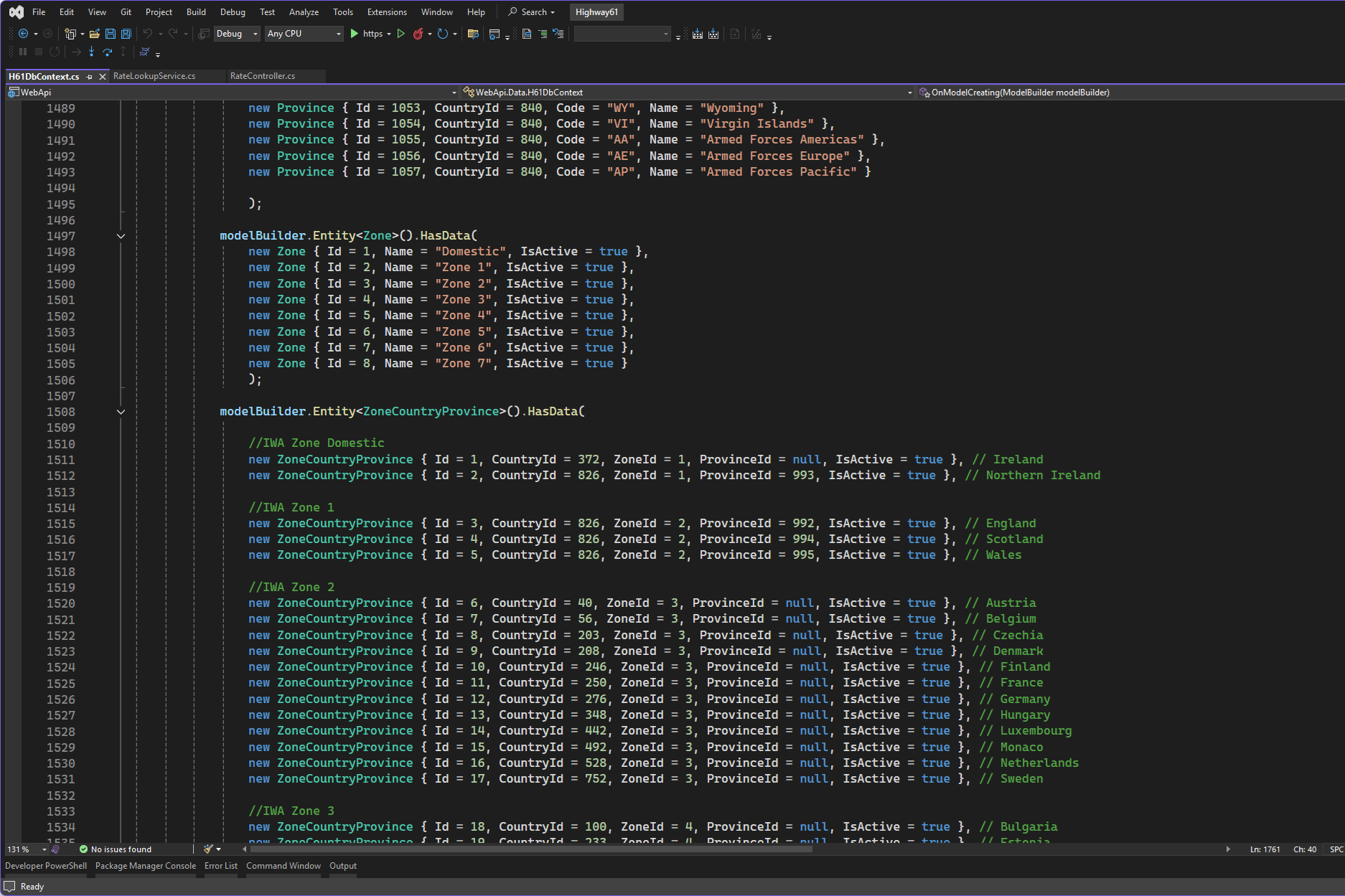Click the Step Into debug arrow icon

click(91, 52)
